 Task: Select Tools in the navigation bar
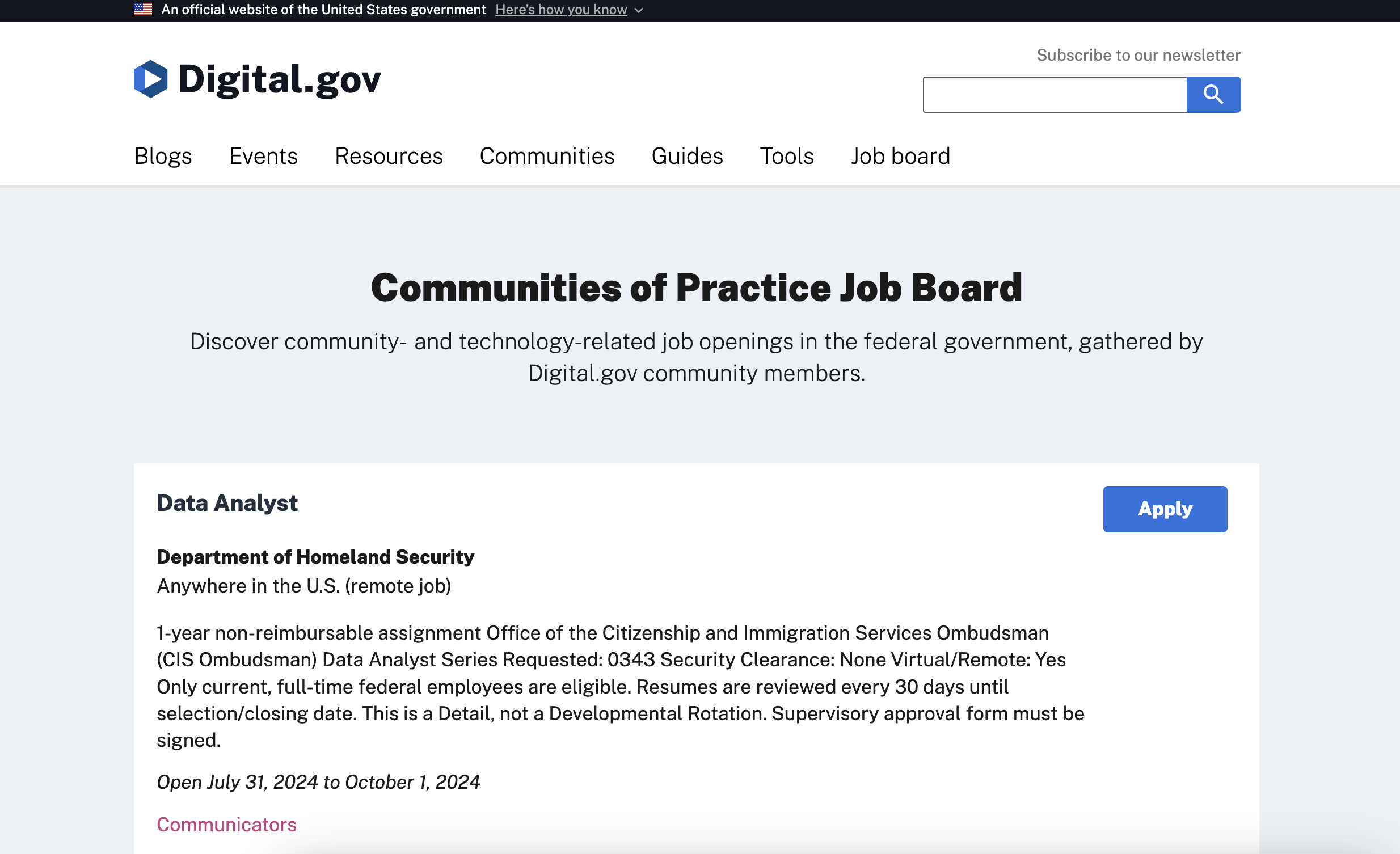pos(786,156)
